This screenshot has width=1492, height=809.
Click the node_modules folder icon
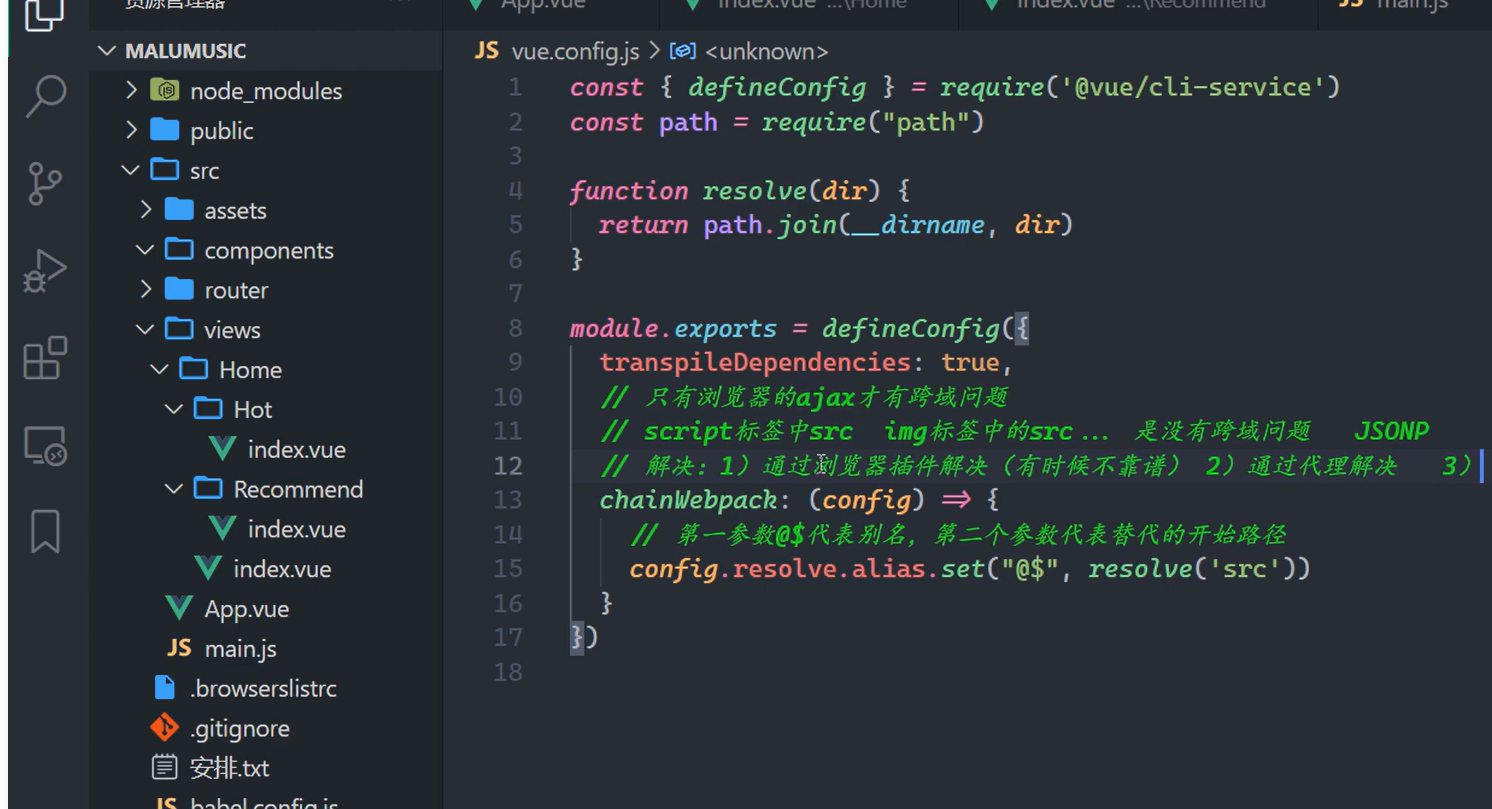point(164,90)
